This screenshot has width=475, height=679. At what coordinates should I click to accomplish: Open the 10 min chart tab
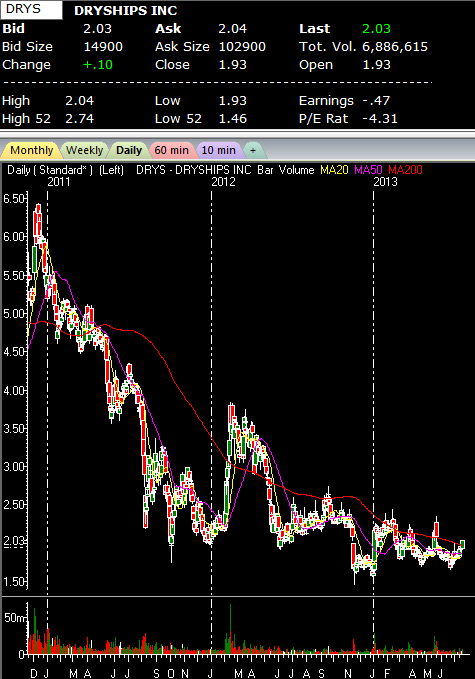[x=219, y=150]
